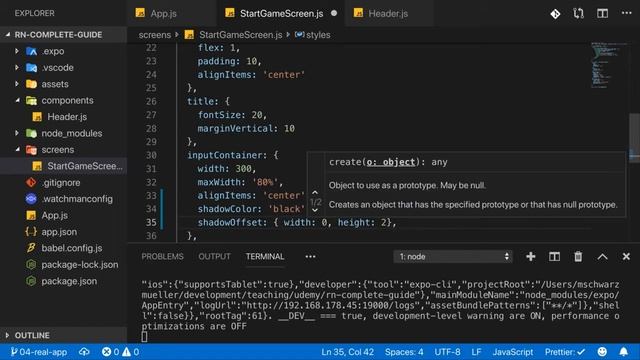Click the styles breadcrumb
Image resolution: width=640 pixels, height=360 pixels.
(318, 35)
